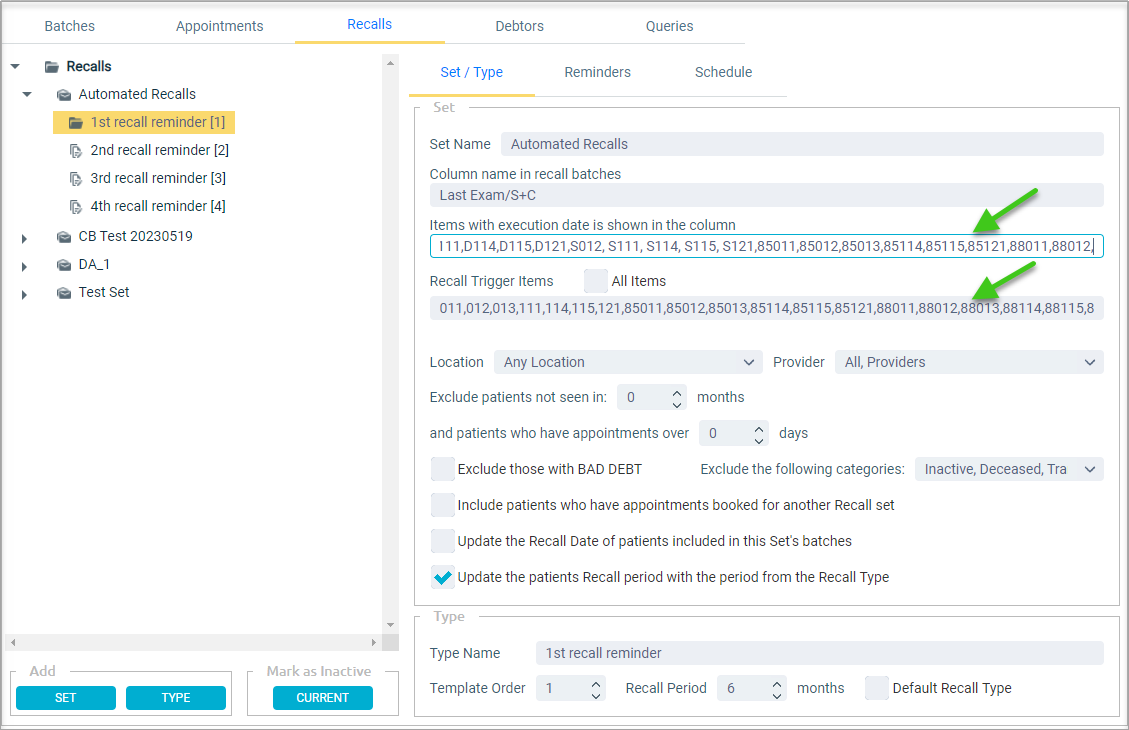Click the Recall Trigger Items field
The width and height of the screenshot is (1129, 730).
coord(766,308)
